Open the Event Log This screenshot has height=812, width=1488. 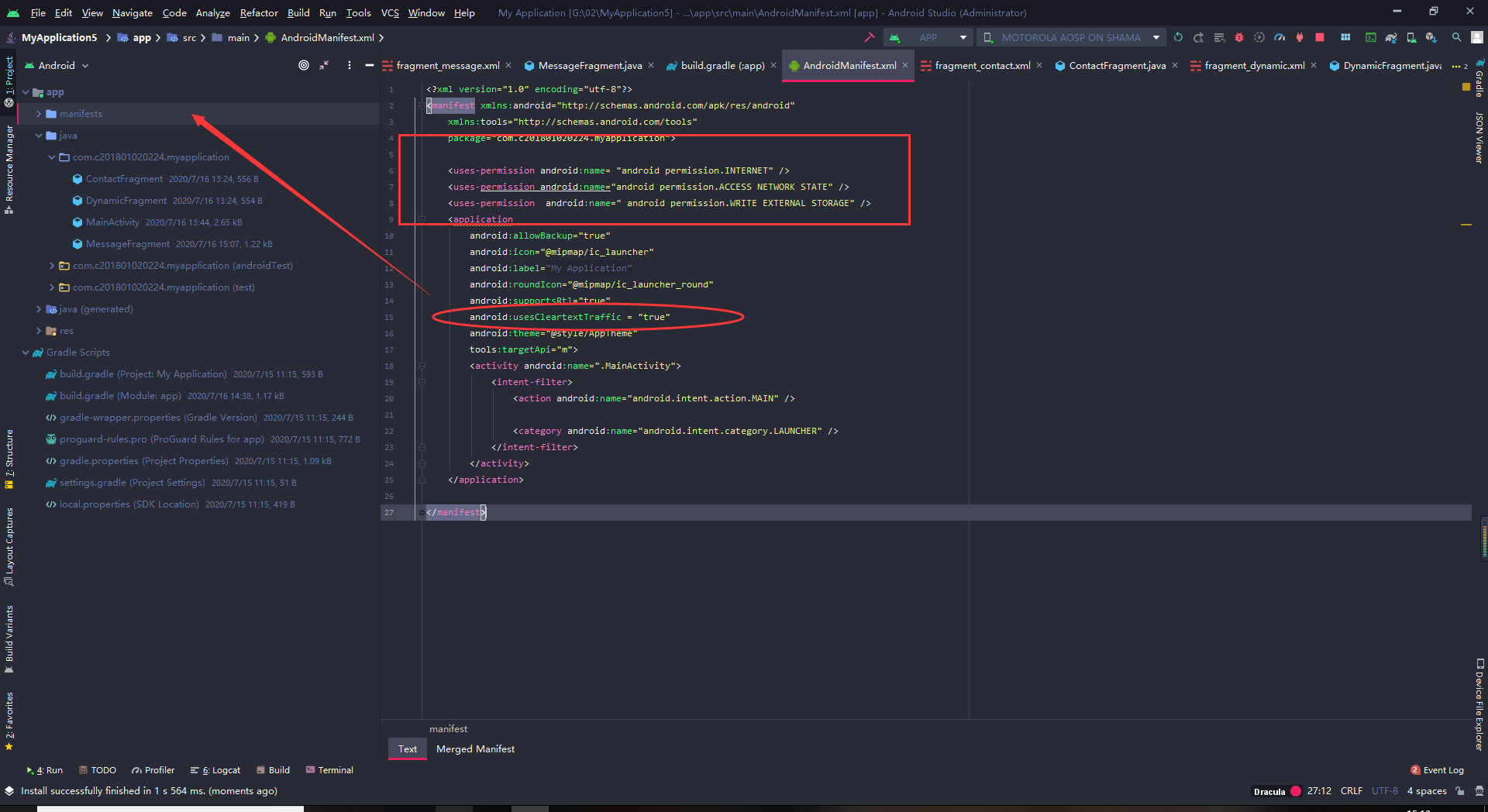point(1438,770)
